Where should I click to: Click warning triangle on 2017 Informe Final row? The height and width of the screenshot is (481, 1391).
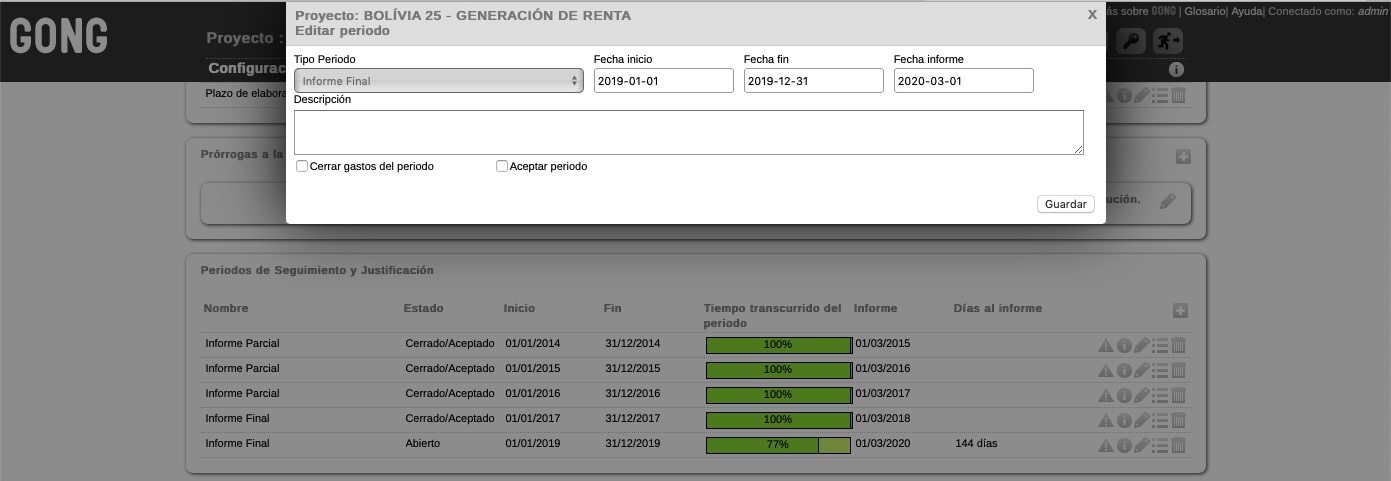point(1106,420)
